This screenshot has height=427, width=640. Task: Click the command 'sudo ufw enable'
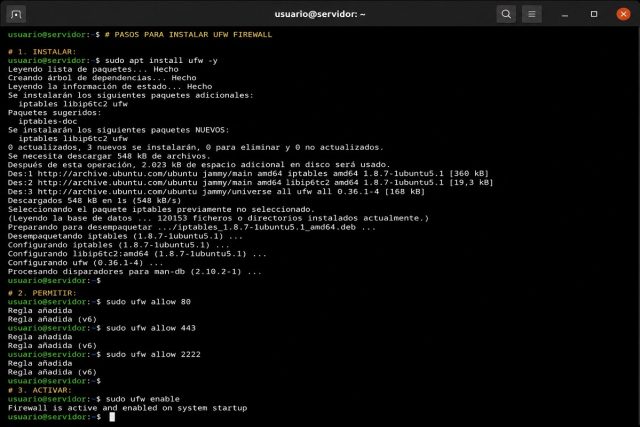coord(143,399)
